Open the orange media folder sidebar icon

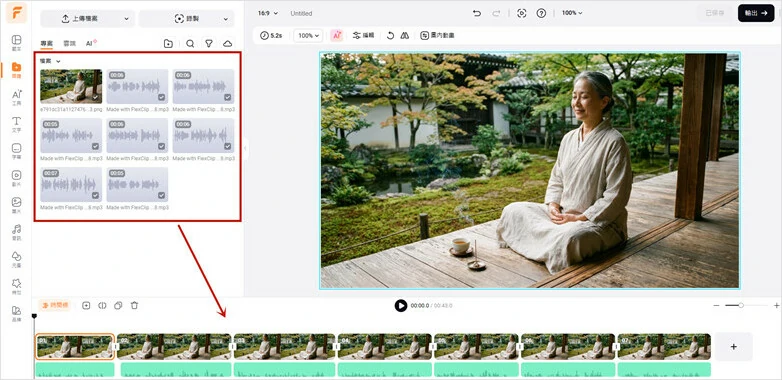tap(16, 69)
